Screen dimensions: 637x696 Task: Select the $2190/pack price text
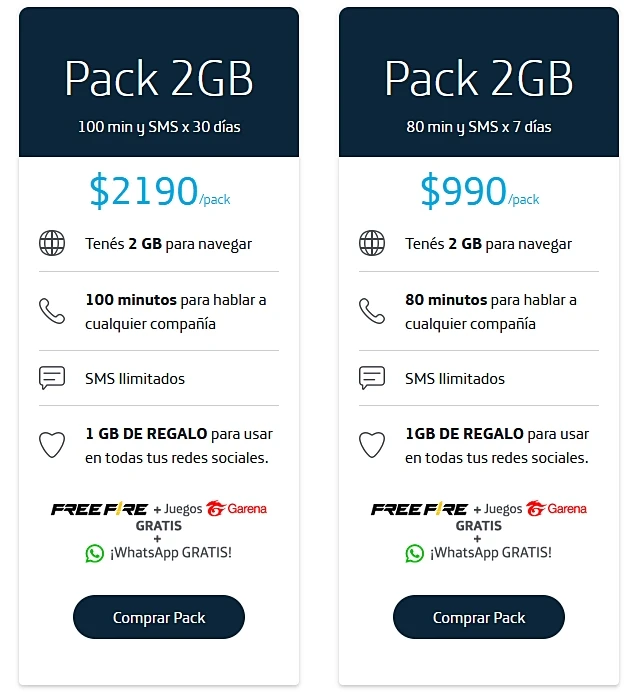click(159, 191)
